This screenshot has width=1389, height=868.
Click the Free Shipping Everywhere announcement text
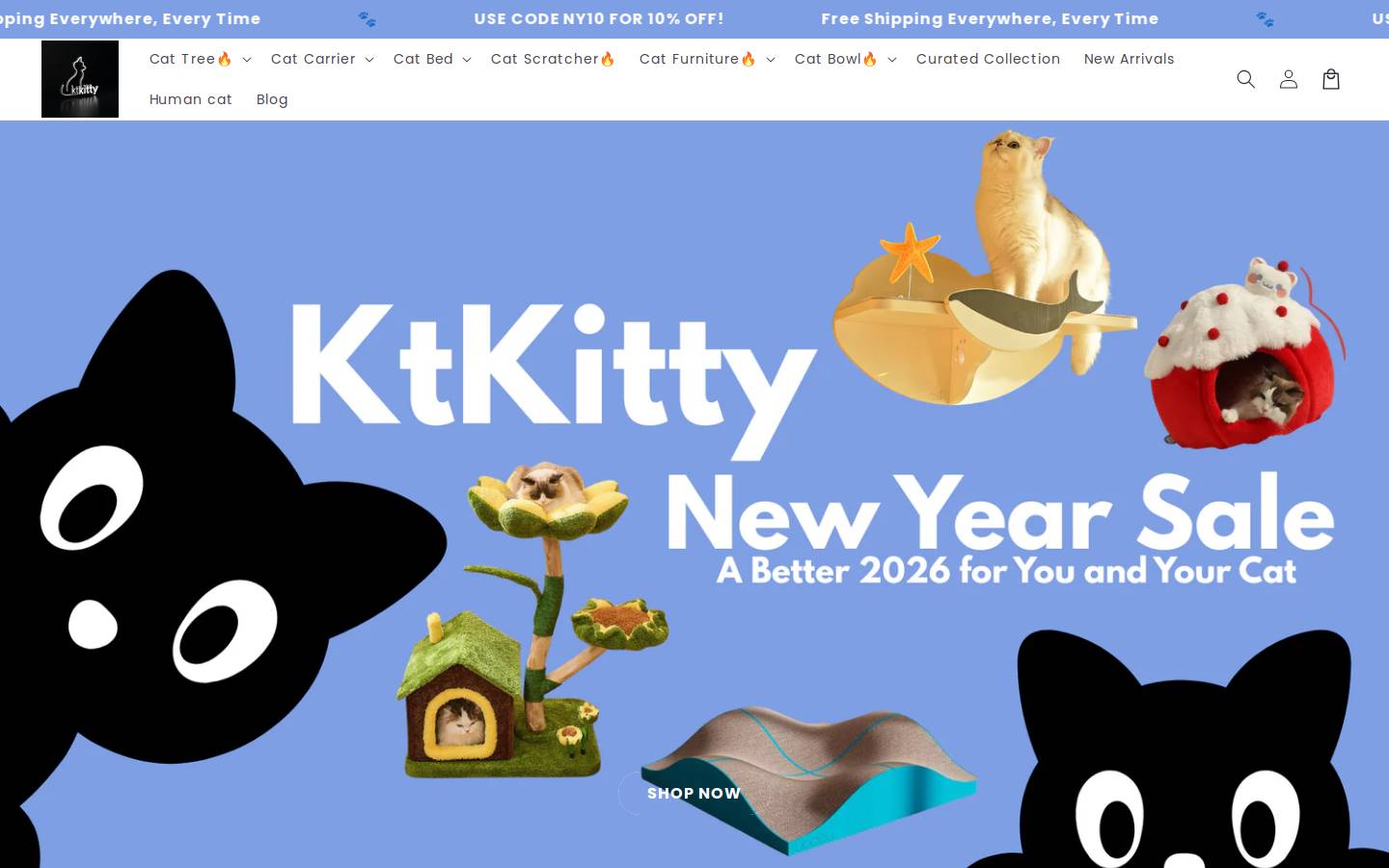pos(990,18)
